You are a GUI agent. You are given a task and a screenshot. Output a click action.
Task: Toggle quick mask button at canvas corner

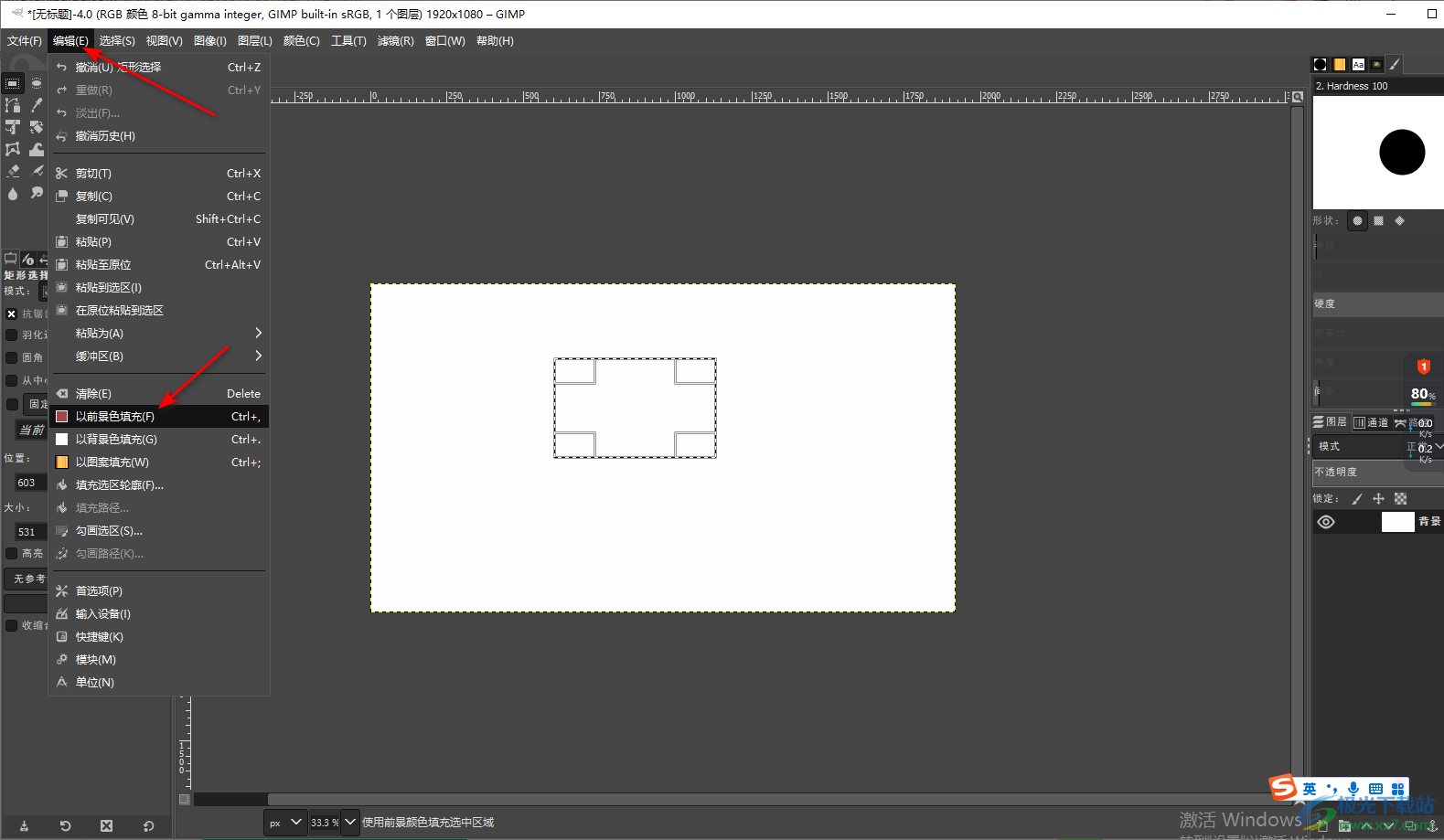point(184,799)
